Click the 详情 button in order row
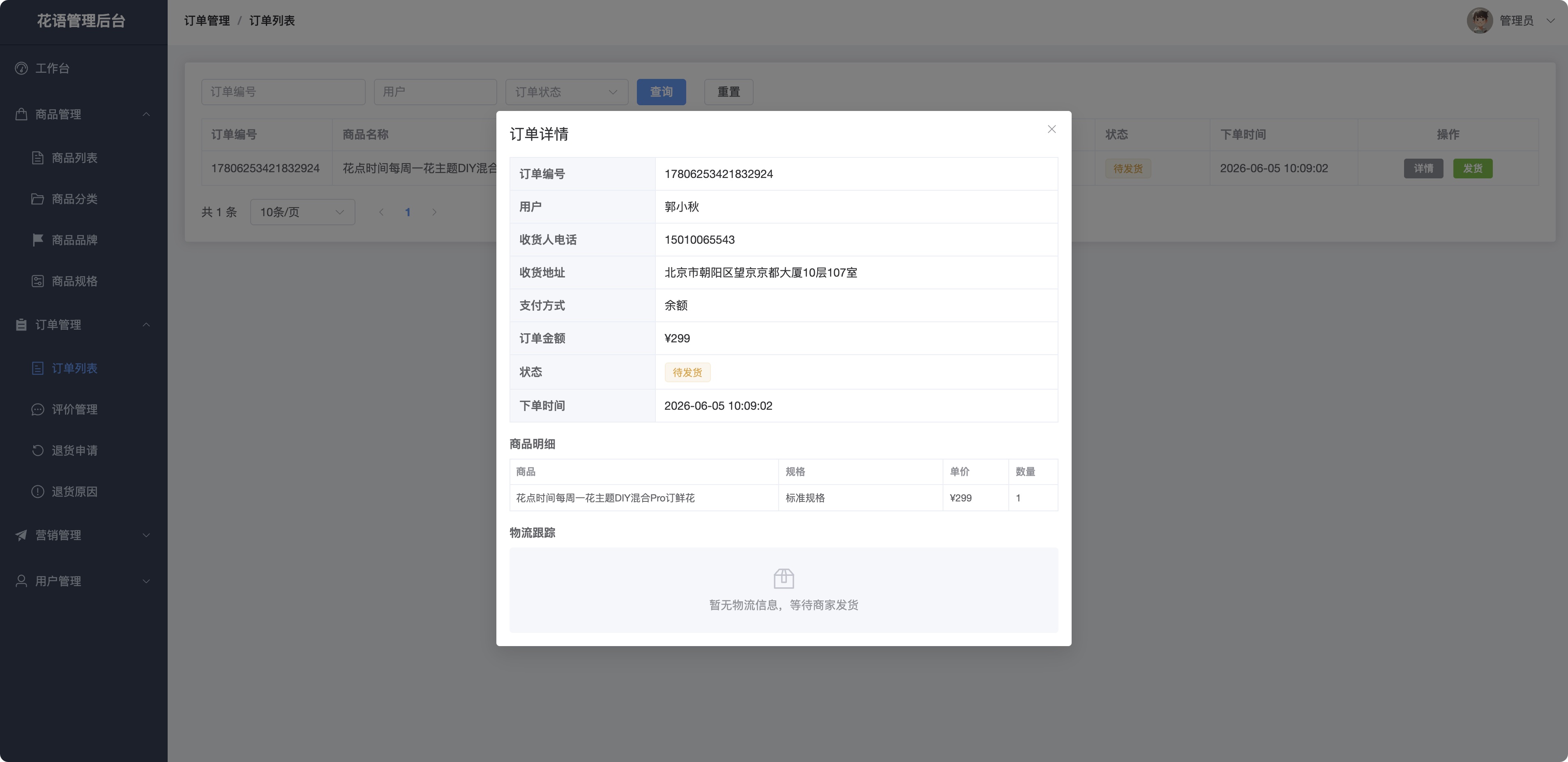The height and width of the screenshot is (762, 1568). [1423, 169]
